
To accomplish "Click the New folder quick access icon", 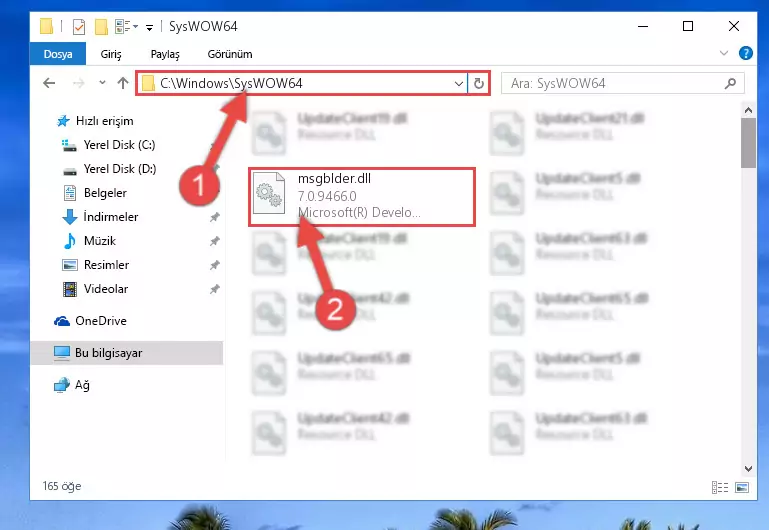I will [101, 26].
